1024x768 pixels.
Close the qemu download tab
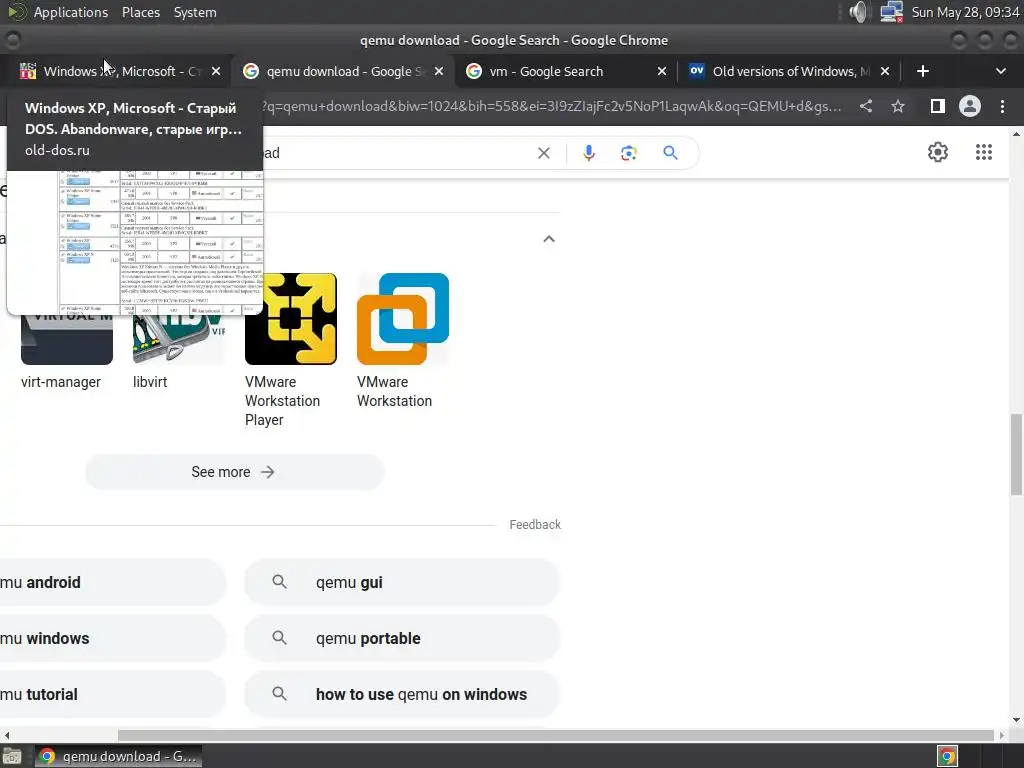(x=439, y=71)
